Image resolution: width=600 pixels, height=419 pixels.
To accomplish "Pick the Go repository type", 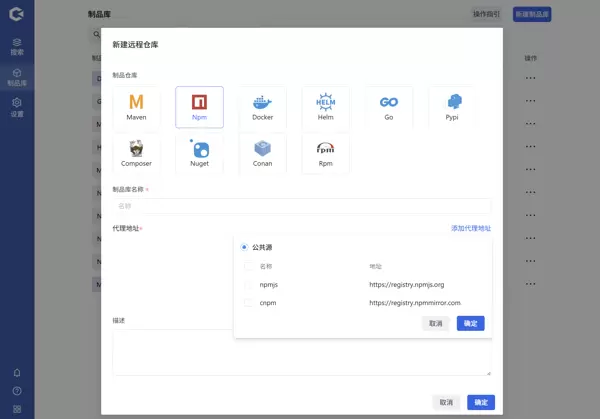I will pos(388,107).
